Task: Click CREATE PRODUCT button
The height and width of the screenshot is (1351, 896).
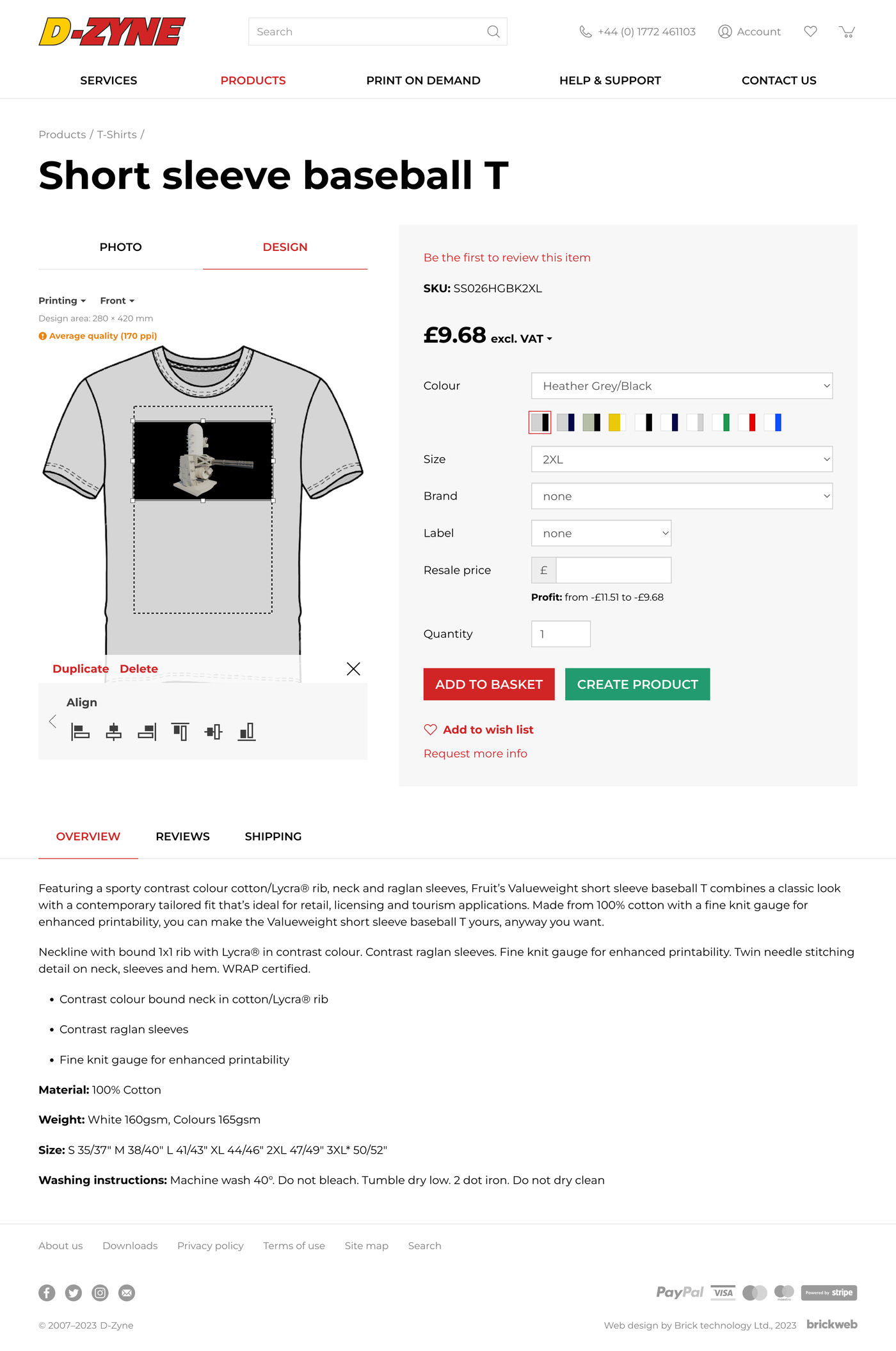Action: 637,684
